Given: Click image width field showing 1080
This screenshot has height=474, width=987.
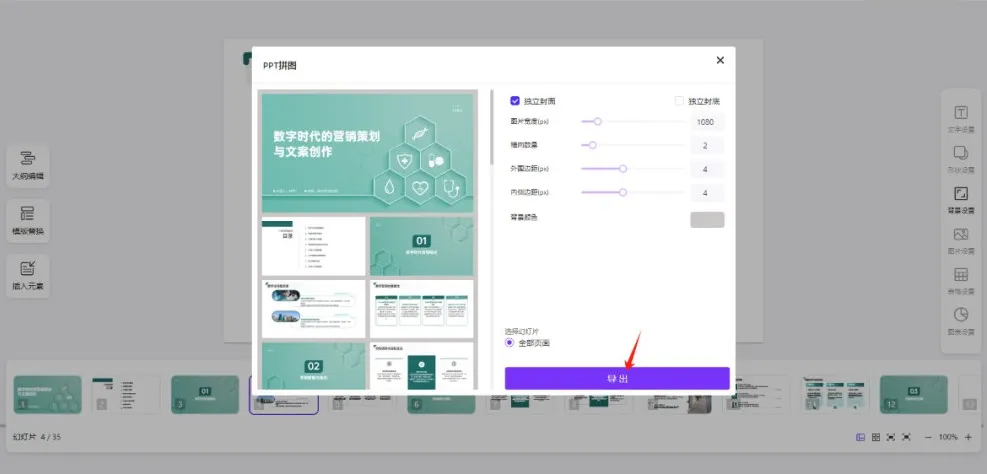Looking at the screenshot, I should click(708, 122).
